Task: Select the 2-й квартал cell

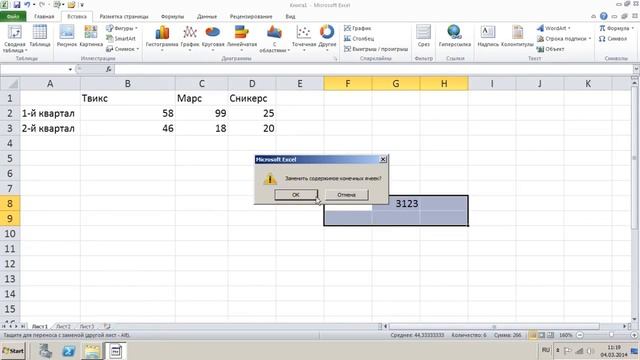Action: (x=50, y=129)
